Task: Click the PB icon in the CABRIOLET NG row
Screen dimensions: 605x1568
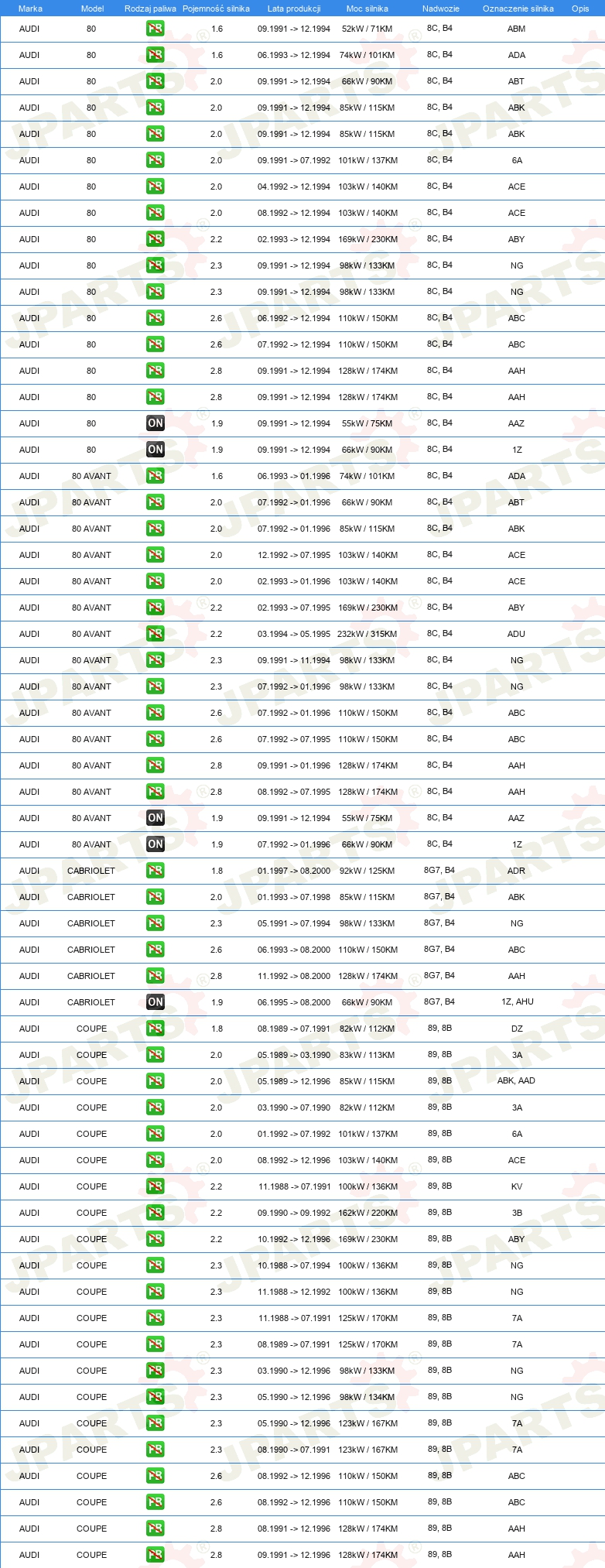Action: (x=156, y=923)
